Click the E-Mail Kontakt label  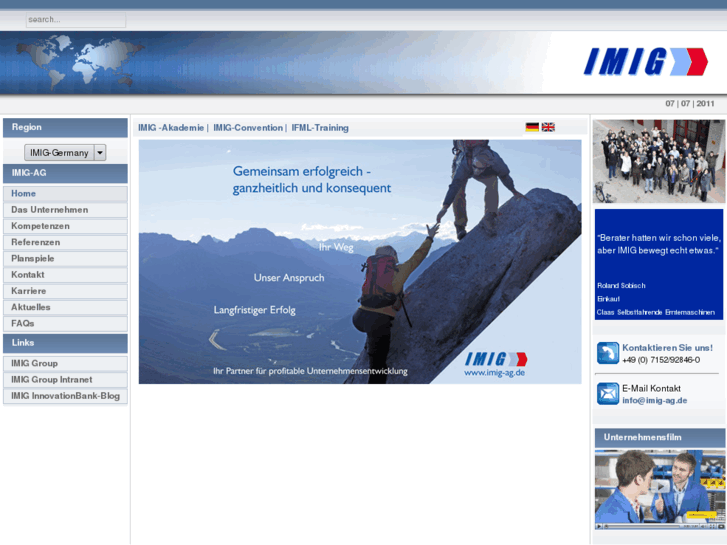[651, 388]
